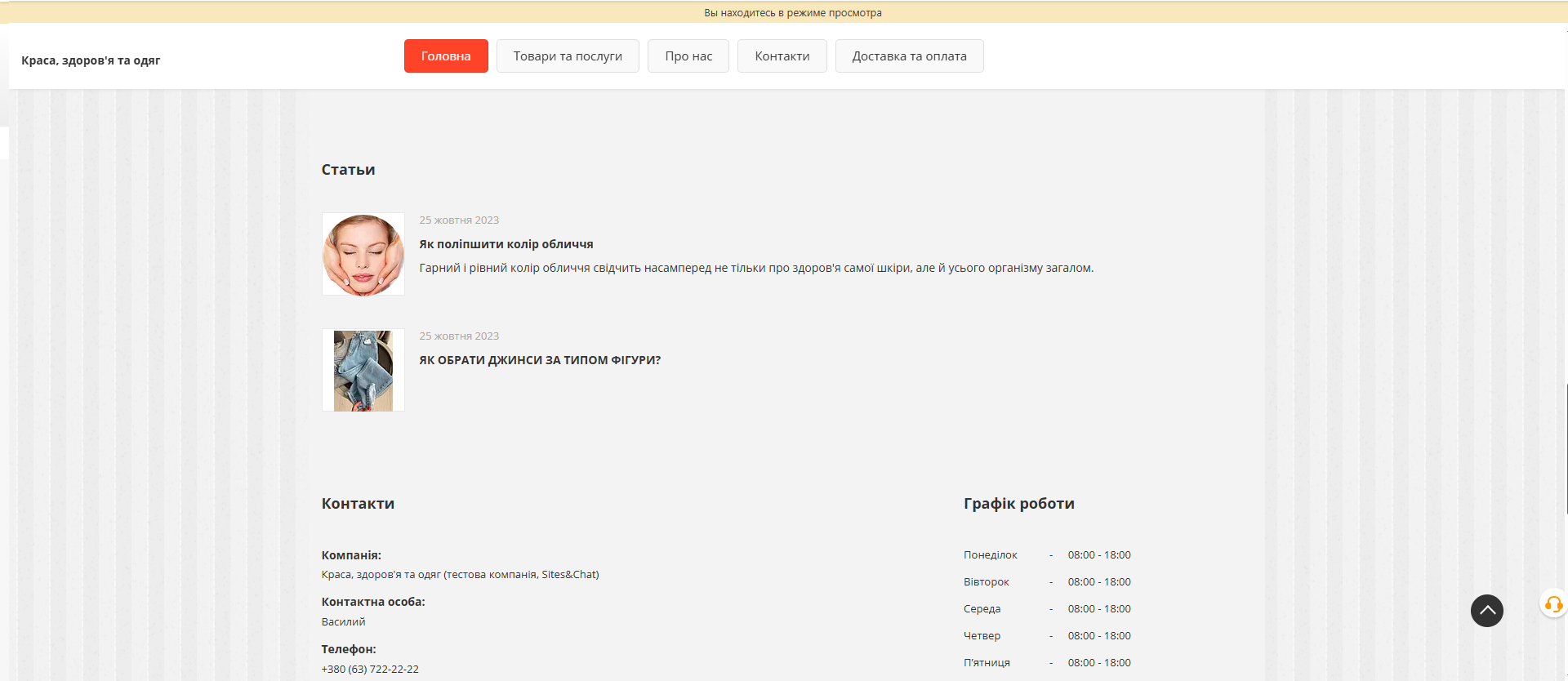Click the preview mode notice banner
1568x681 pixels.
click(x=792, y=12)
